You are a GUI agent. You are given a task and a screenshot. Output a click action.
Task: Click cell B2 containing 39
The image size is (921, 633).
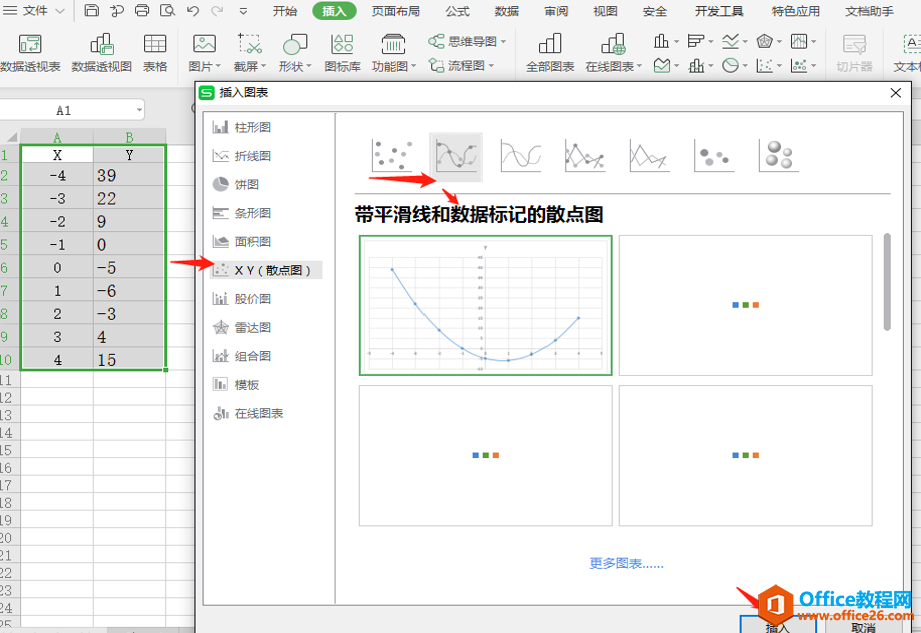tap(129, 175)
